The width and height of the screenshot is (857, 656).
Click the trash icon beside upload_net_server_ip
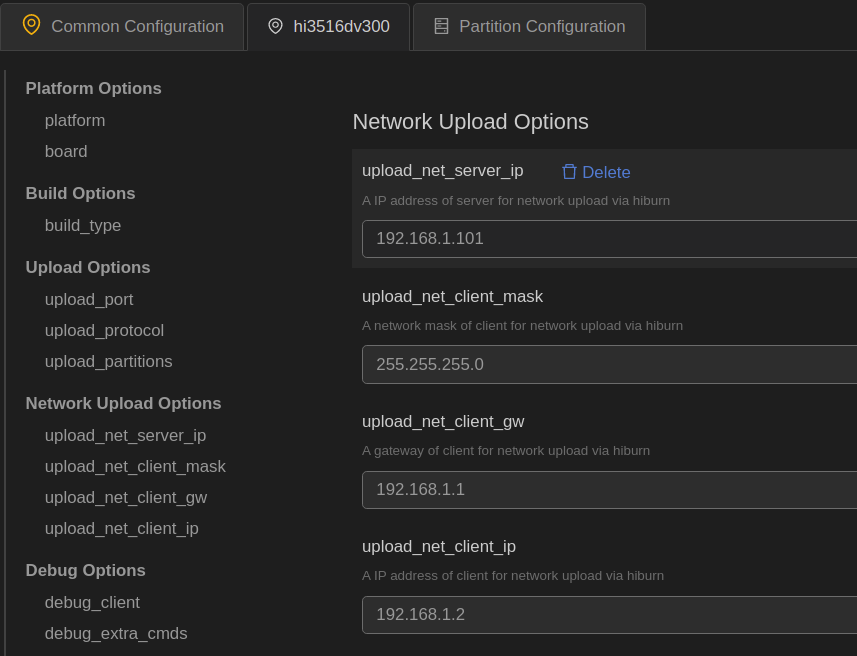click(x=569, y=172)
